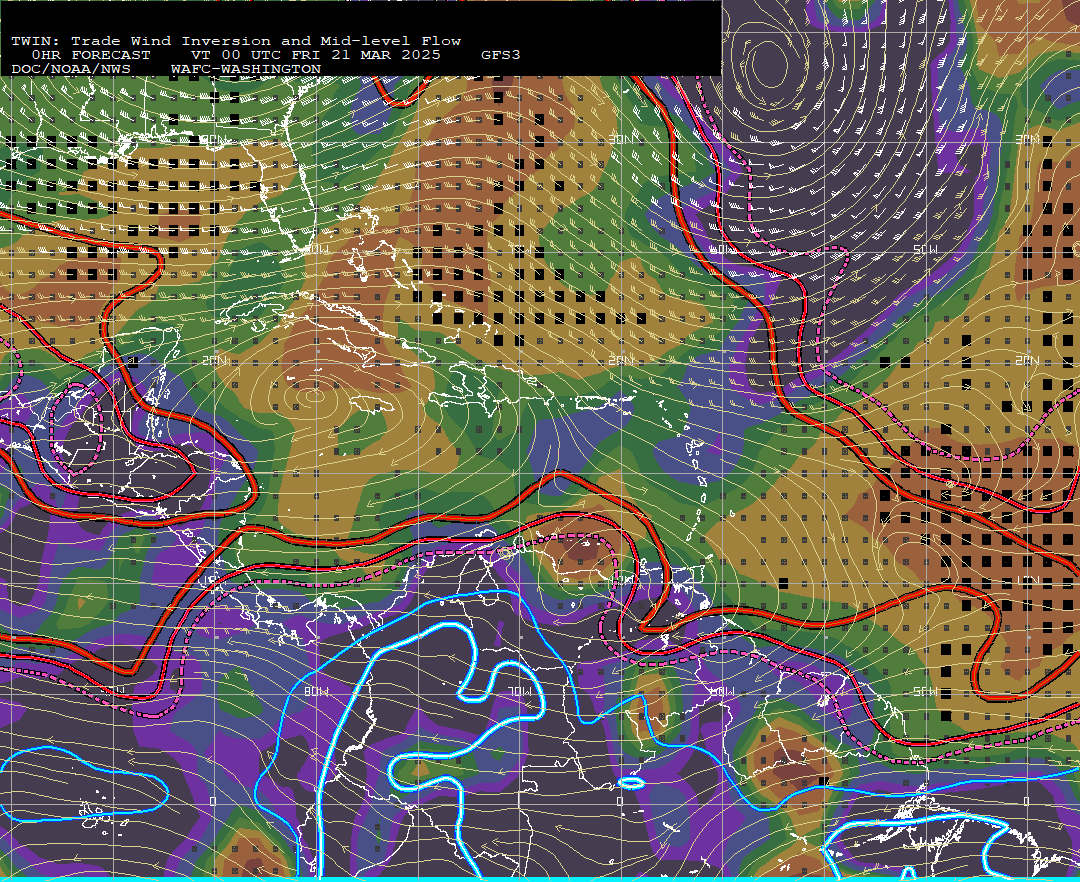Viewport: 1080px width, 882px height.
Task: Click the 'WAFC-WASHINGTON' header text
Action: (246, 70)
